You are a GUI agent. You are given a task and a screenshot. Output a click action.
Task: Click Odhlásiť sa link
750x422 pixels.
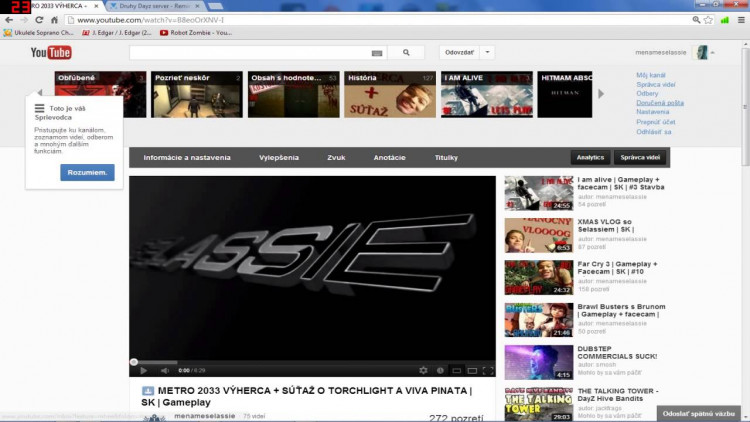[654, 132]
